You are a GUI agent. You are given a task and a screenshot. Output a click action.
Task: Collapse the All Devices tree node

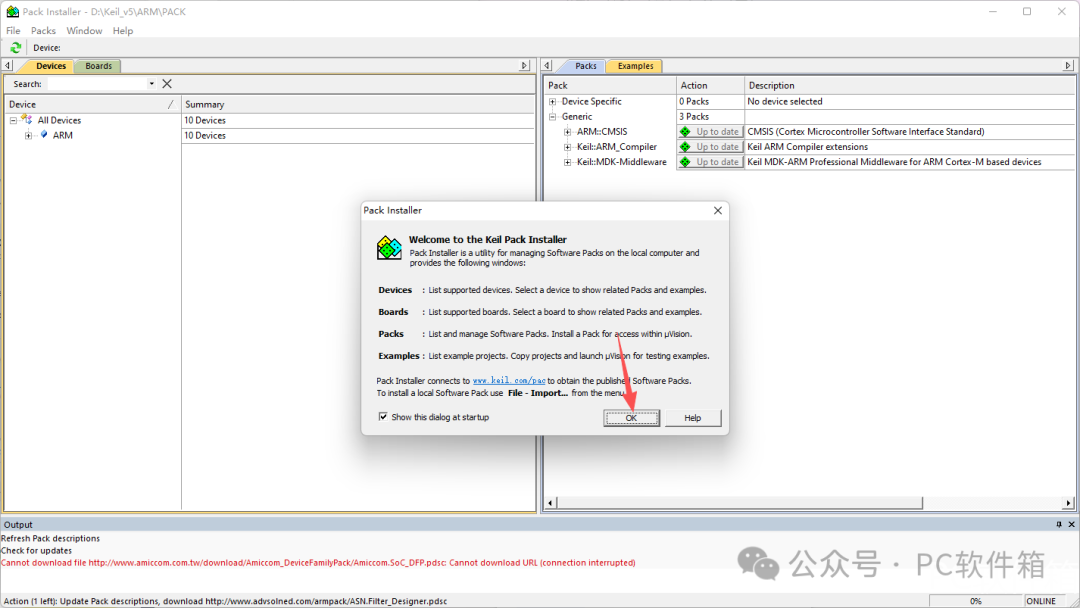pos(13,120)
